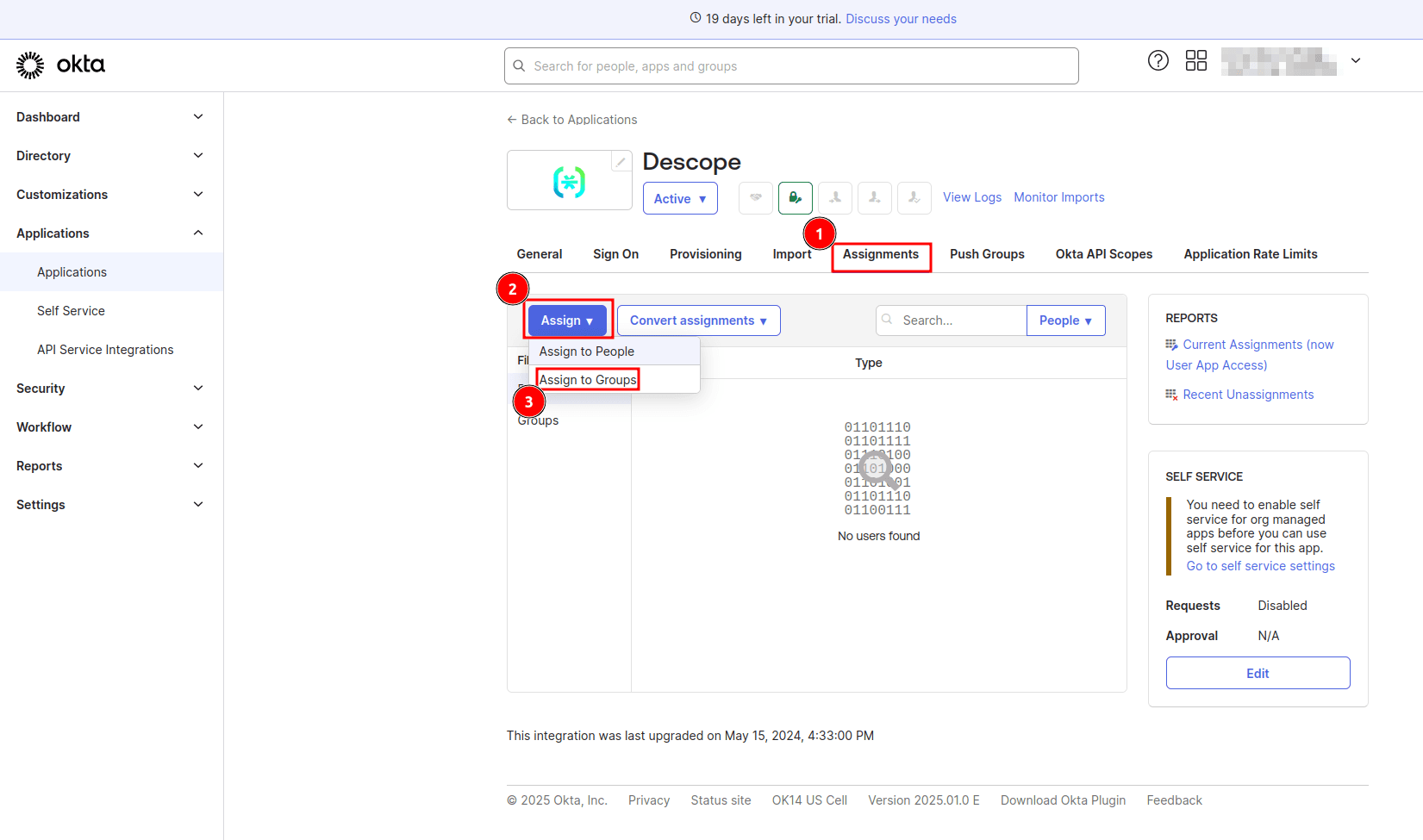This screenshot has height=840, width=1423.
Task: Click the pencil icon to edit Descope logo
Action: tap(621, 161)
